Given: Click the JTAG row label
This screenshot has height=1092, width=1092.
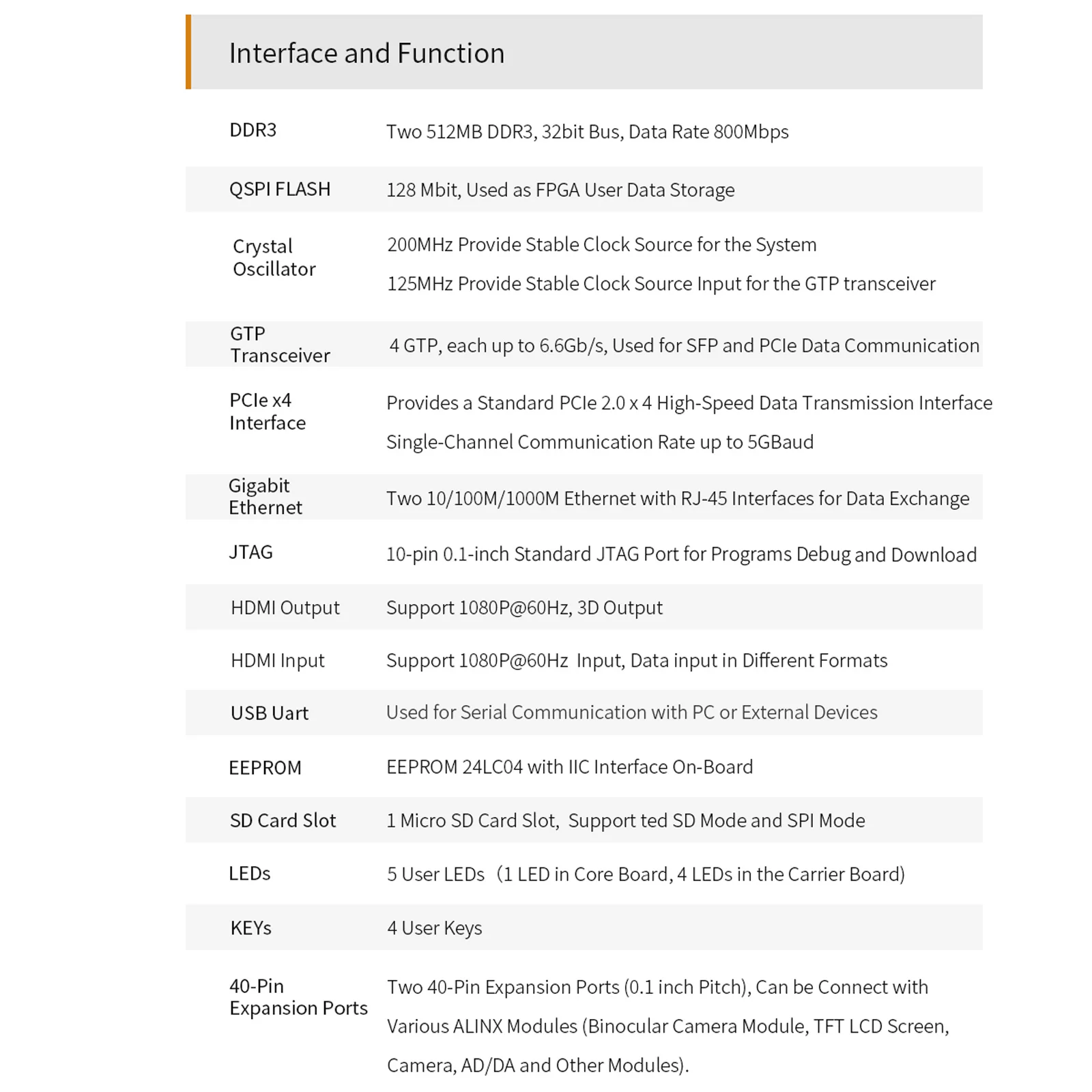Looking at the screenshot, I should click(251, 551).
